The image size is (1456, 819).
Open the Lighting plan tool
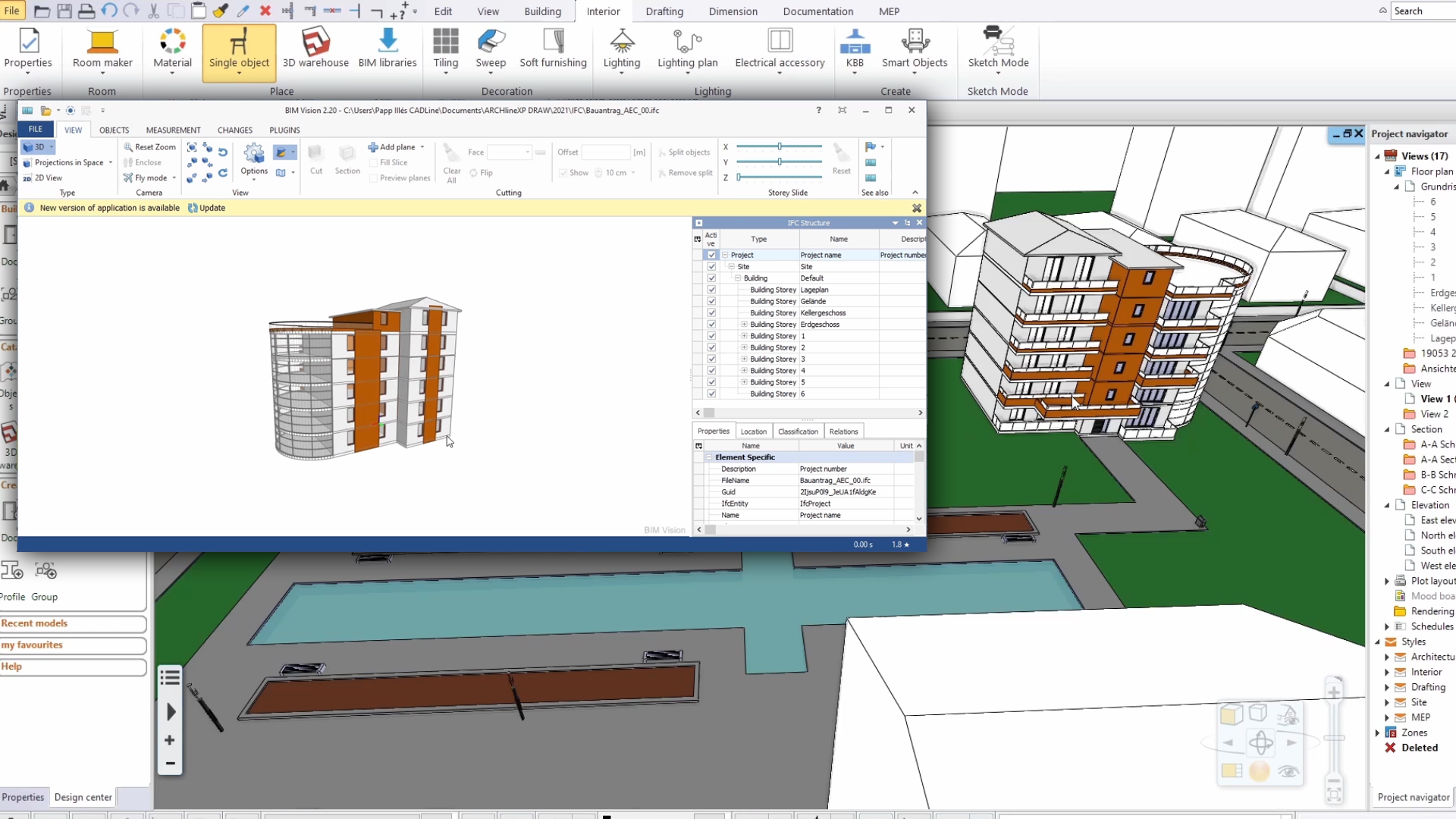pos(687,50)
